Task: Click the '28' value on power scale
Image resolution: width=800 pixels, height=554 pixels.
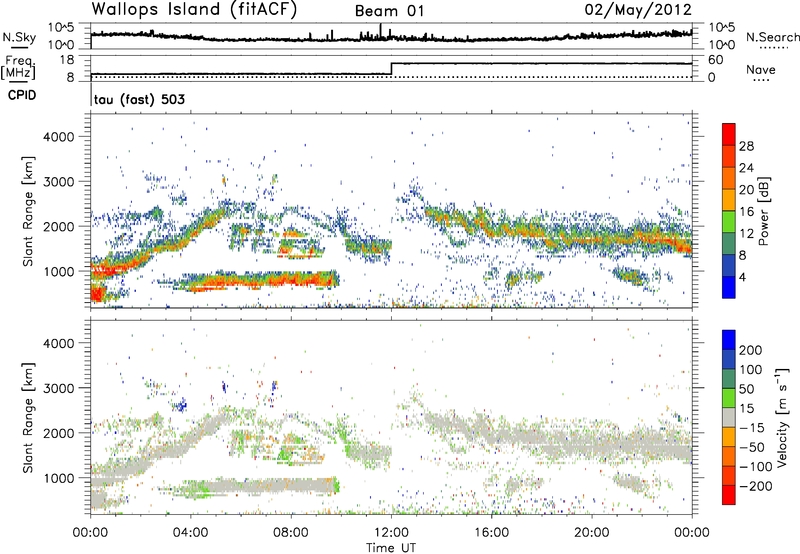Action: [x=746, y=146]
